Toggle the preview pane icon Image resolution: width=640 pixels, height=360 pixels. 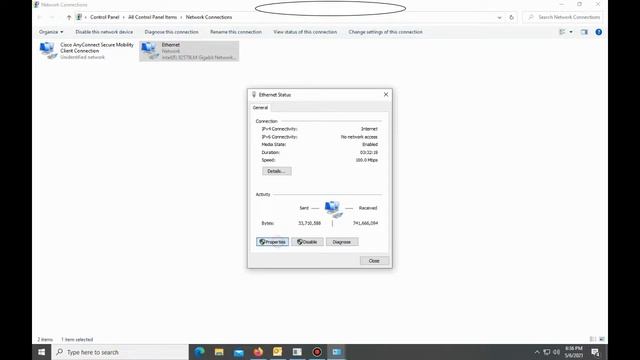click(x=584, y=32)
